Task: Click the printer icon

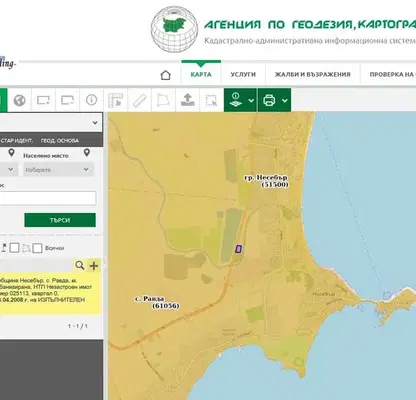Action: [269, 100]
